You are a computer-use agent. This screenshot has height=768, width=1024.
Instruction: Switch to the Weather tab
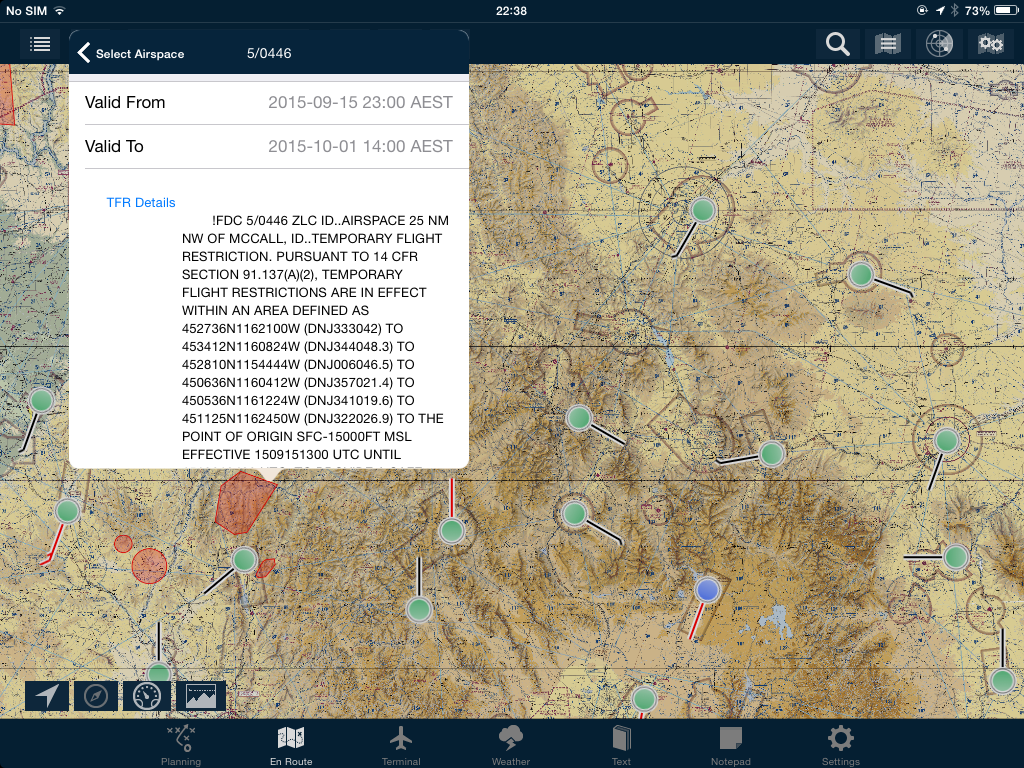(511, 744)
